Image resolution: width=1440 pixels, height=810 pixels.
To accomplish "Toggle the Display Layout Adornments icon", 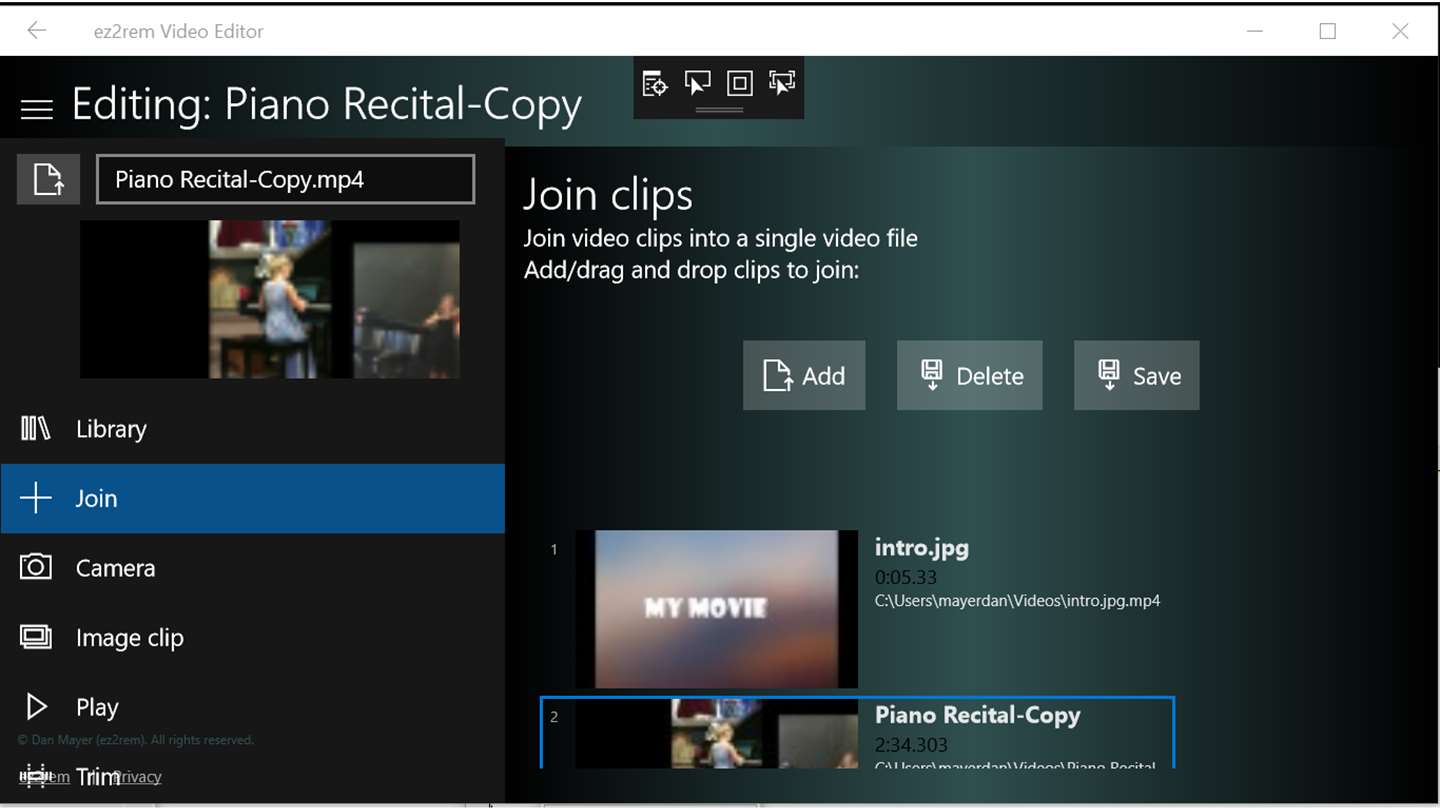I will (x=740, y=83).
